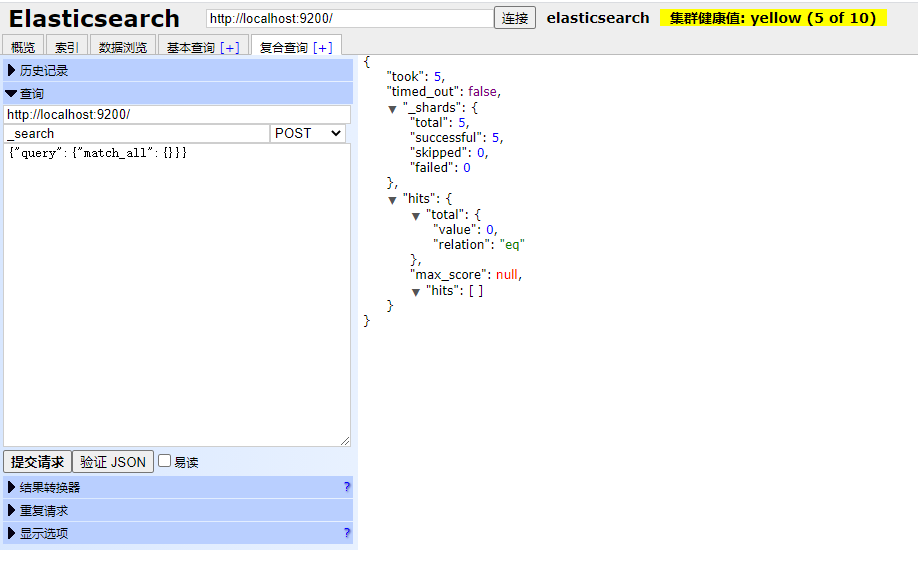Collapse the inner "hits" array node
The width and height of the screenshot is (918, 566).
(416, 292)
